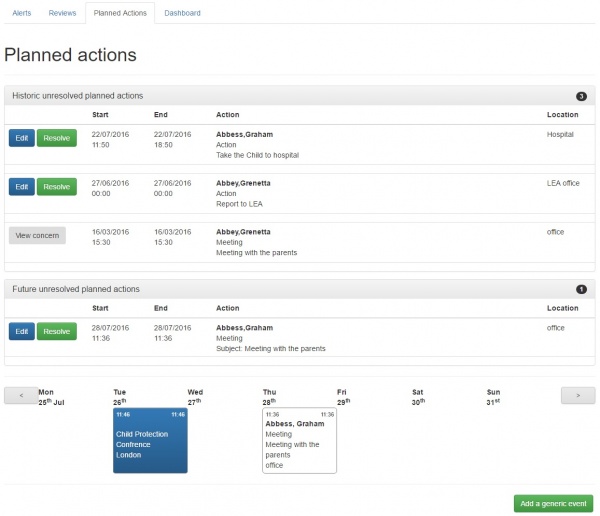Collapse the Future unresolved planned actions header
This screenshot has width=600, height=516.
(x=300, y=289)
